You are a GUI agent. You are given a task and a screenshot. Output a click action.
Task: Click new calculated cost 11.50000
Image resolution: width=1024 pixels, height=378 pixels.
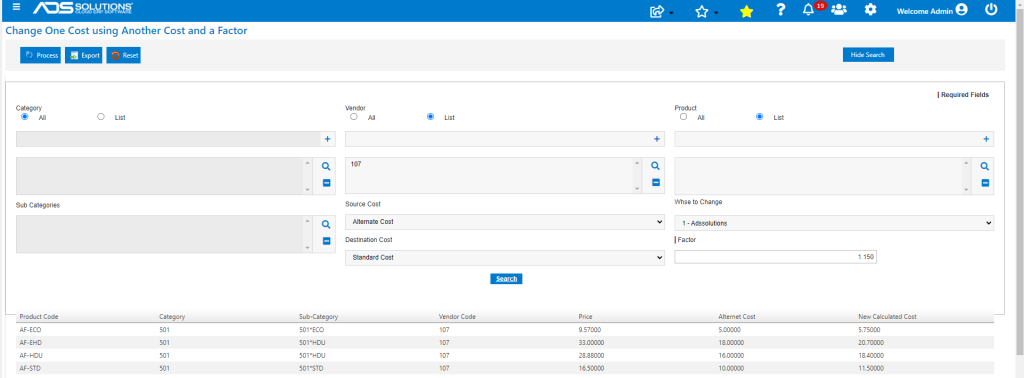[871, 368]
